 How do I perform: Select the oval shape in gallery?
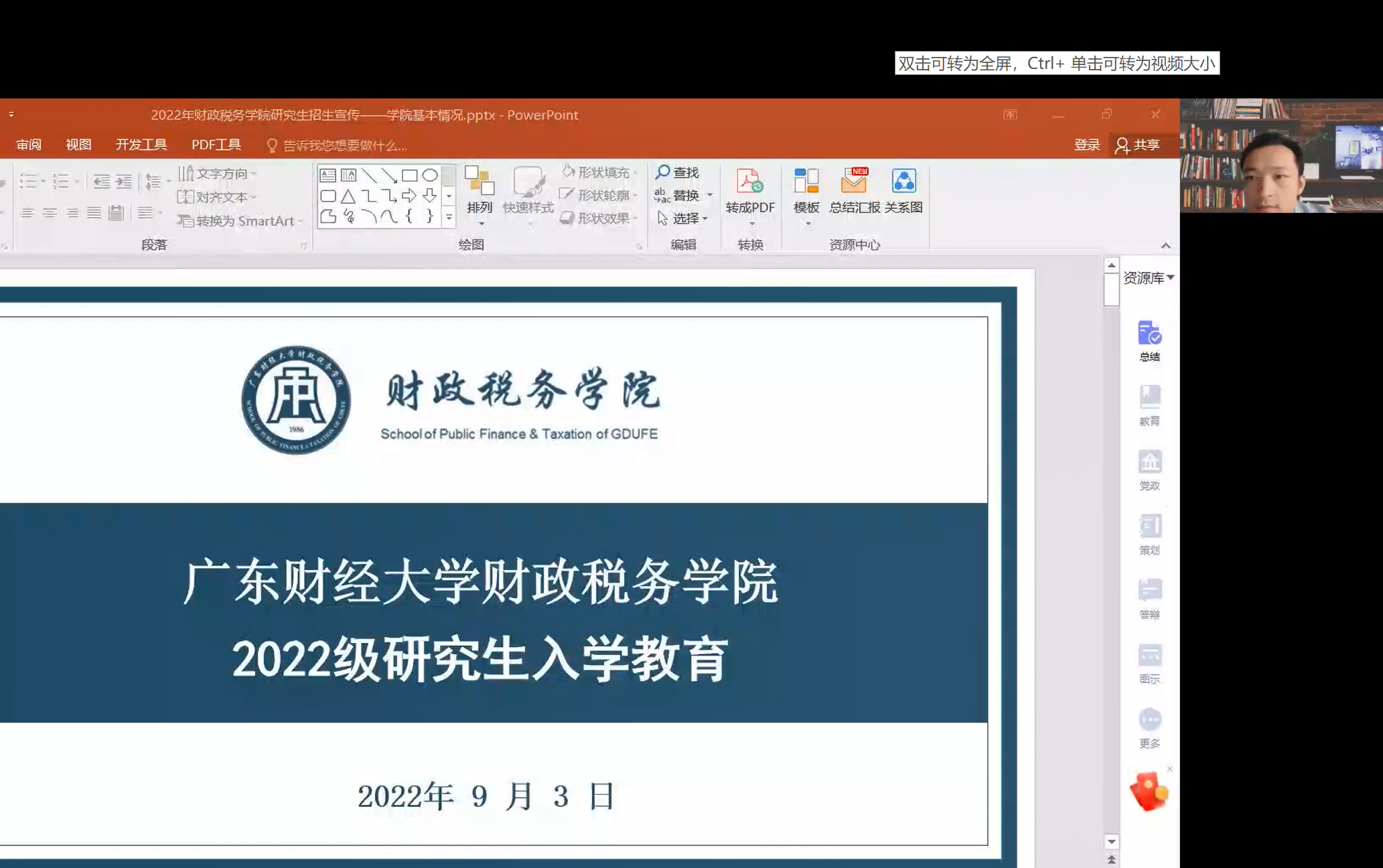pos(430,175)
